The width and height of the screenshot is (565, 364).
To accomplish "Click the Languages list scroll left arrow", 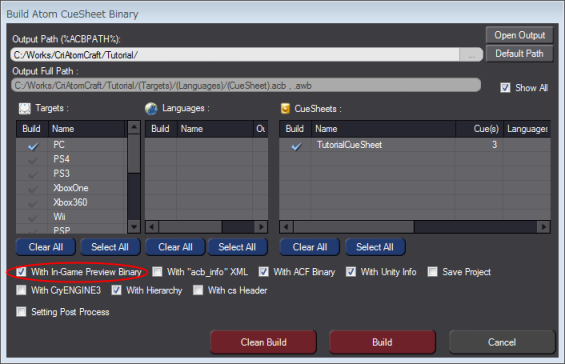I will (152, 227).
